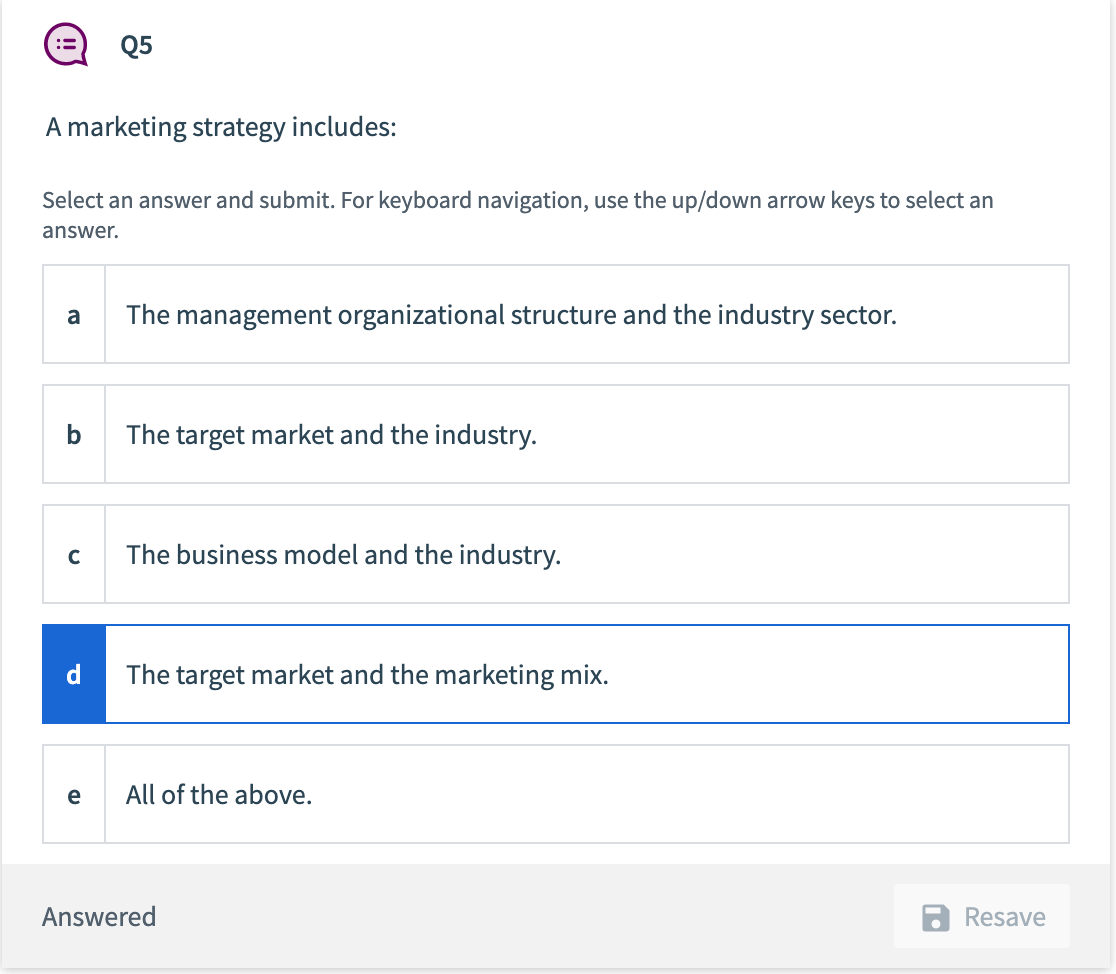Select answer option a
The height and width of the screenshot is (974, 1116).
tap(556, 314)
